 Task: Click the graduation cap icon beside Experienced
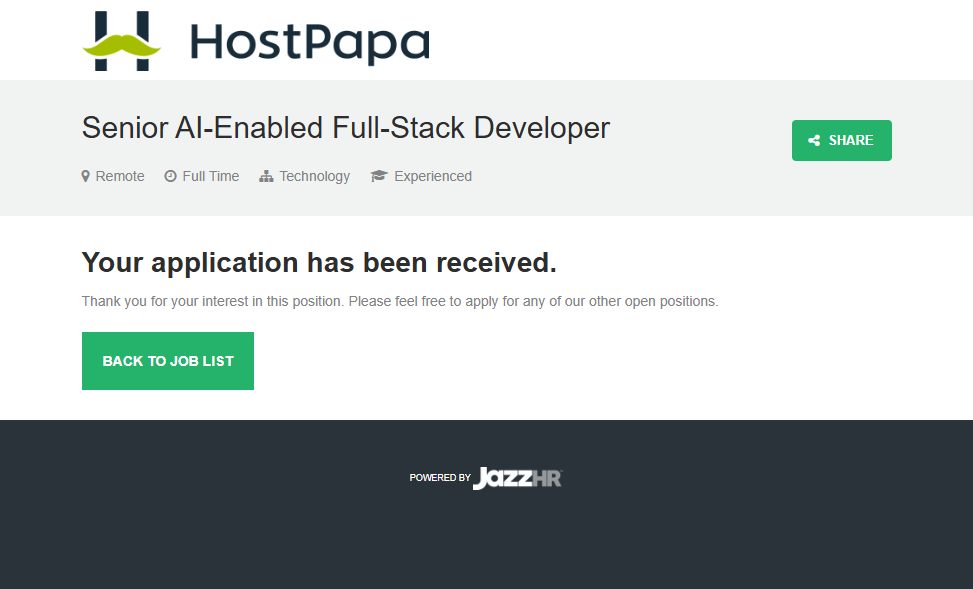378,176
